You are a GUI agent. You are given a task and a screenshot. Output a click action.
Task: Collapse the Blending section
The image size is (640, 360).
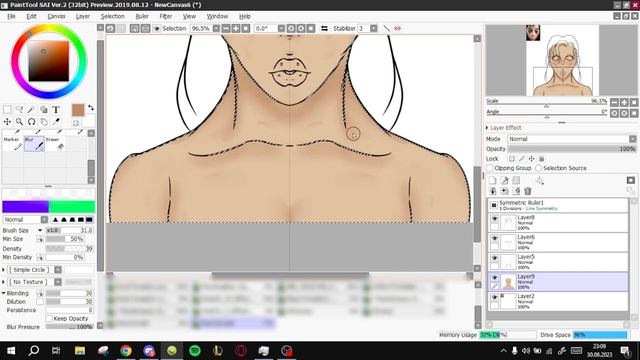click(x=4, y=293)
